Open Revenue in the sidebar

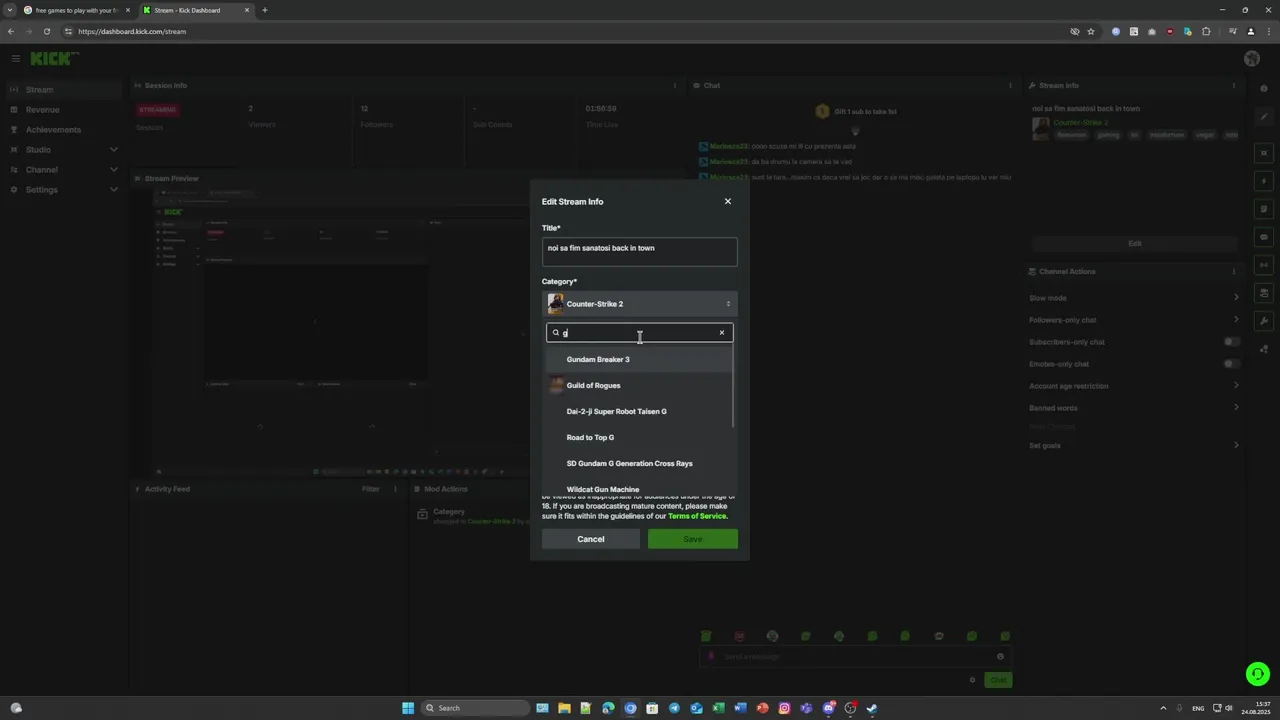tap(64, 110)
